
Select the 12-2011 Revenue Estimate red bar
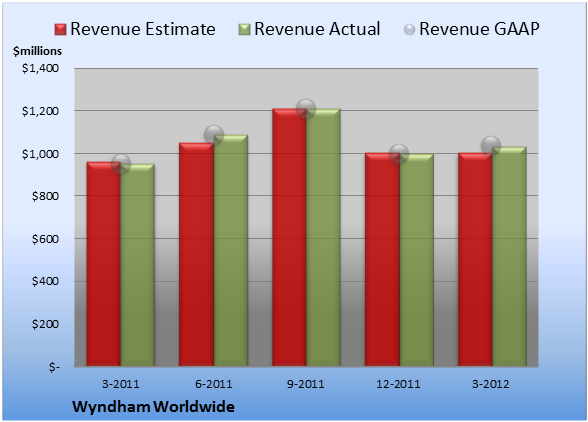382,260
